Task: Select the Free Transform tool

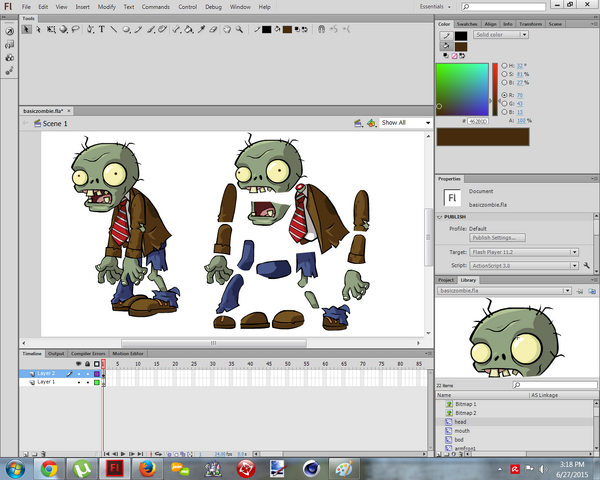Action: [51, 29]
